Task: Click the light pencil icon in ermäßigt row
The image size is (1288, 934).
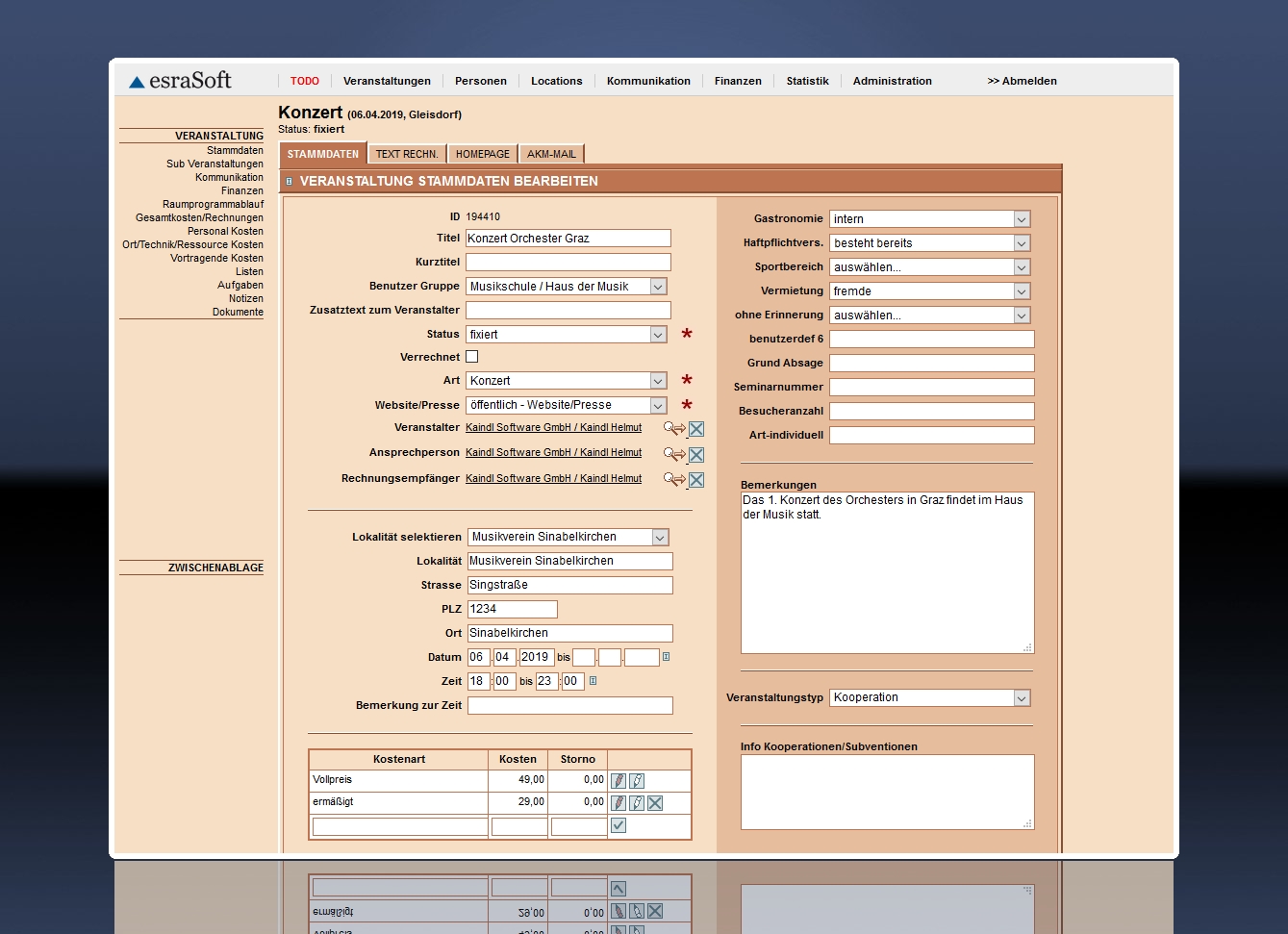Action: coord(637,803)
